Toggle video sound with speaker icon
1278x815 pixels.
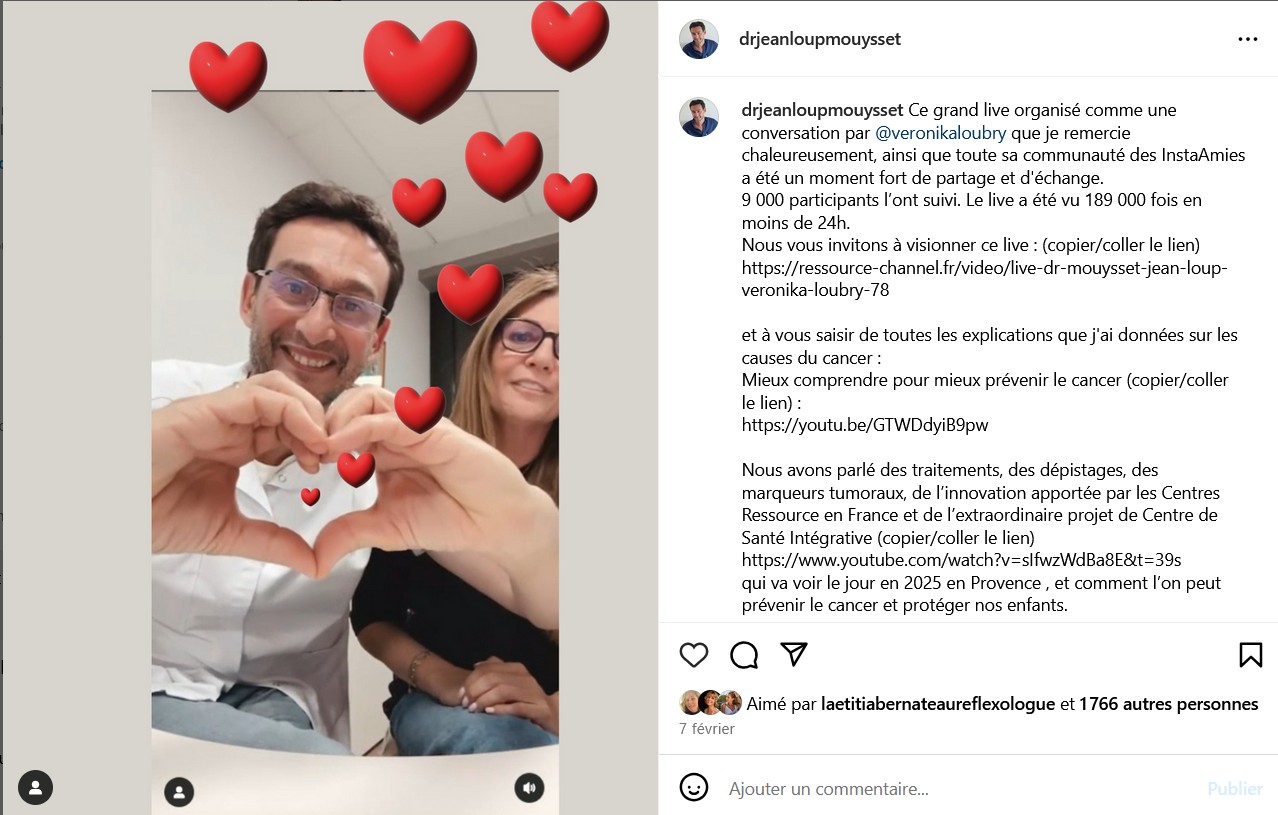click(530, 788)
